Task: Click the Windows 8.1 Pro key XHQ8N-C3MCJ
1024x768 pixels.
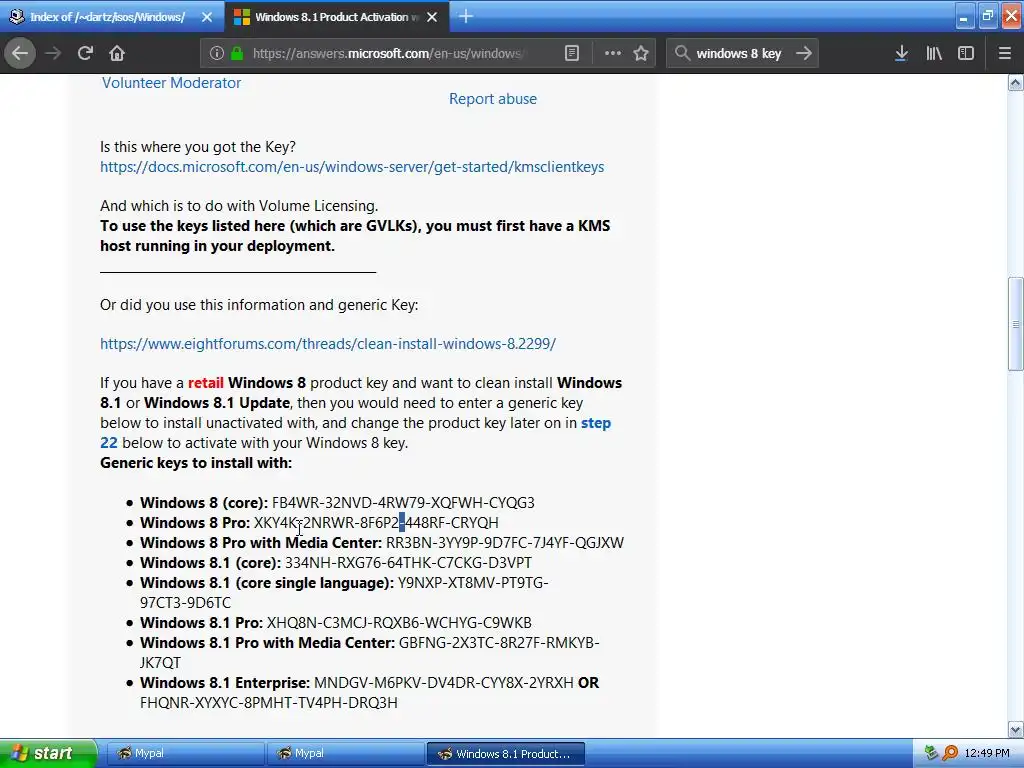Action: coord(399,623)
